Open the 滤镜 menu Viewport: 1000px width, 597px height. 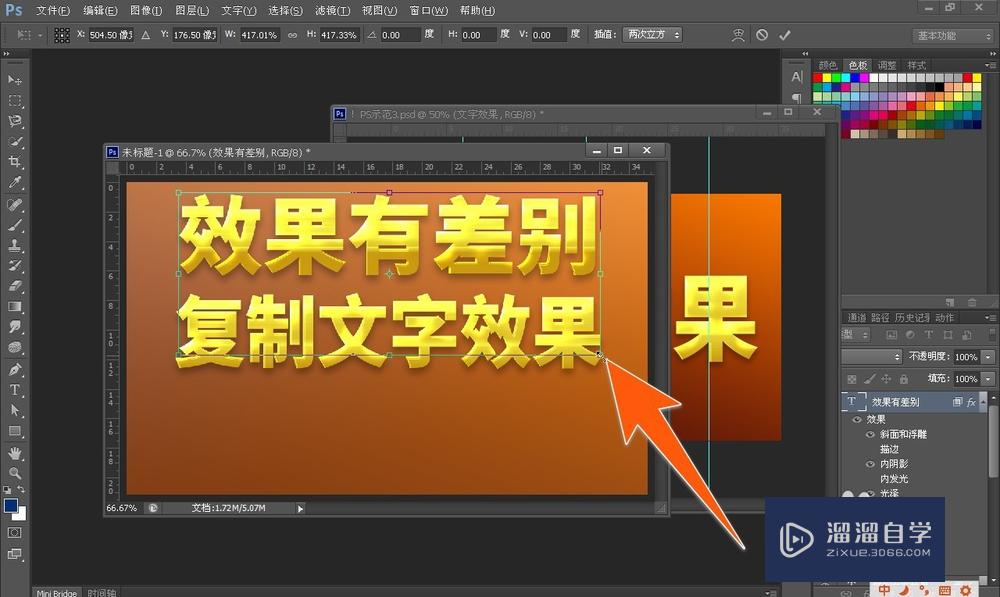pyautogui.click(x=331, y=10)
